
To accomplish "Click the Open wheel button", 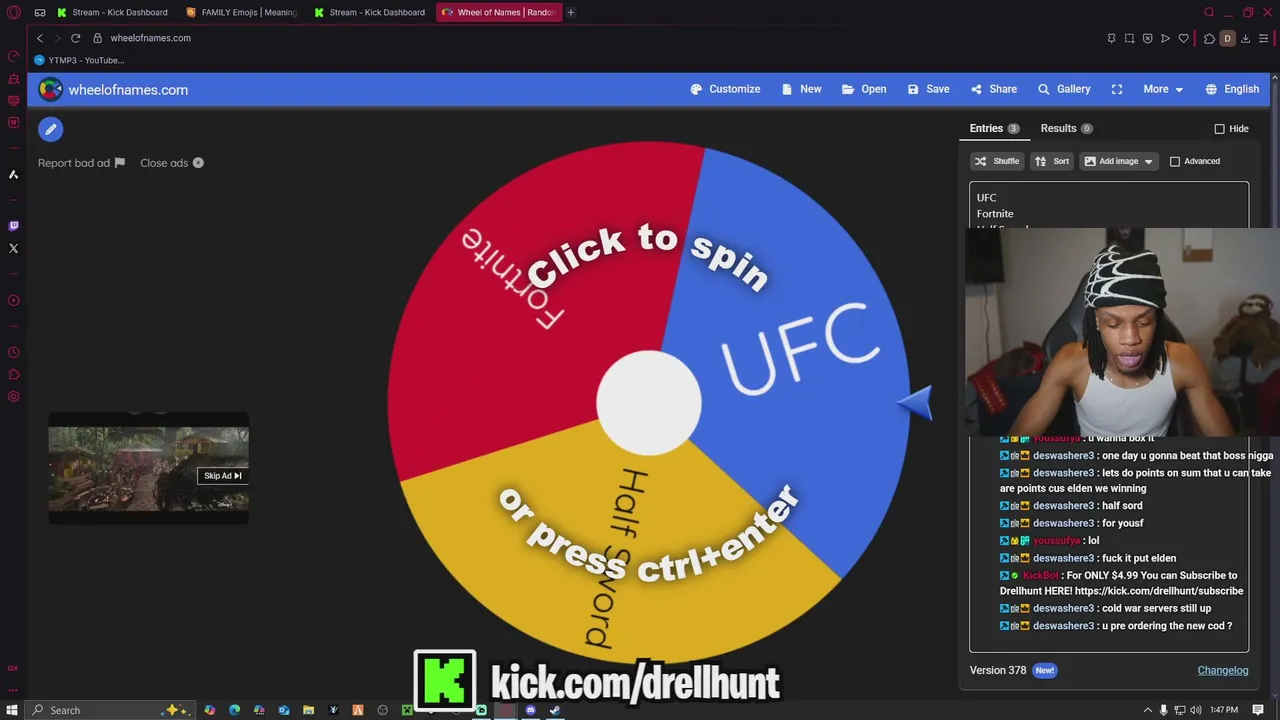I will (x=864, y=89).
